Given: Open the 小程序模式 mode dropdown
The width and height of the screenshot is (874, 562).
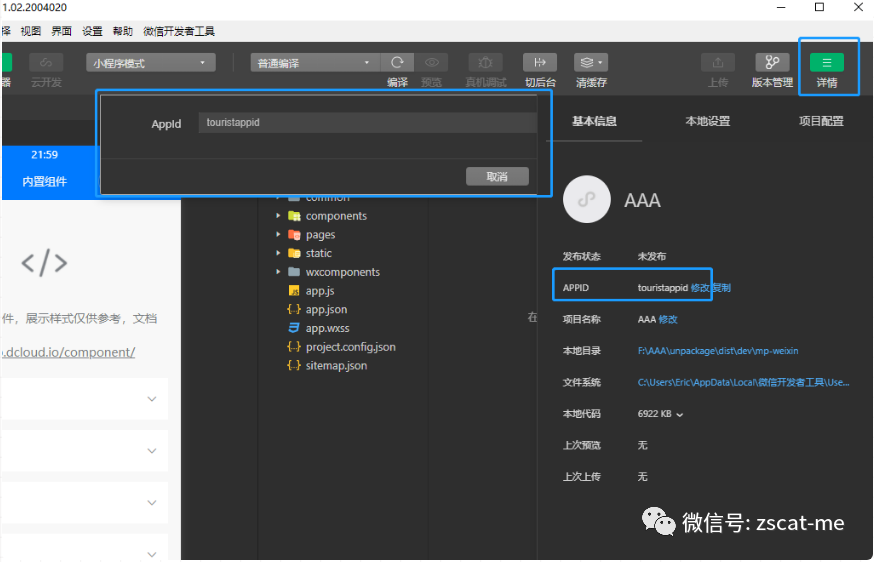Looking at the screenshot, I should point(150,62).
